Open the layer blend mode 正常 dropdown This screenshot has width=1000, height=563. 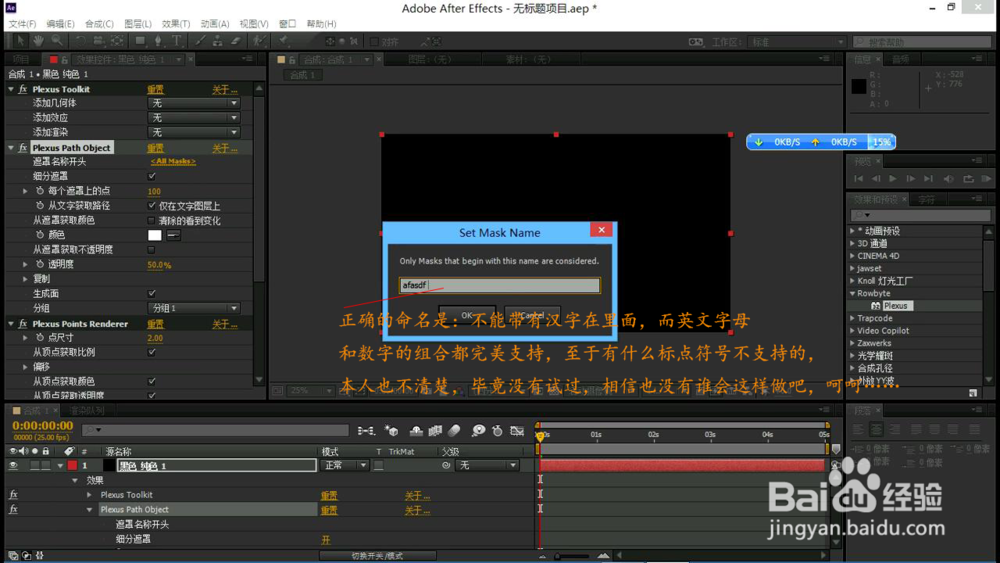pyautogui.click(x=345, y=465)
